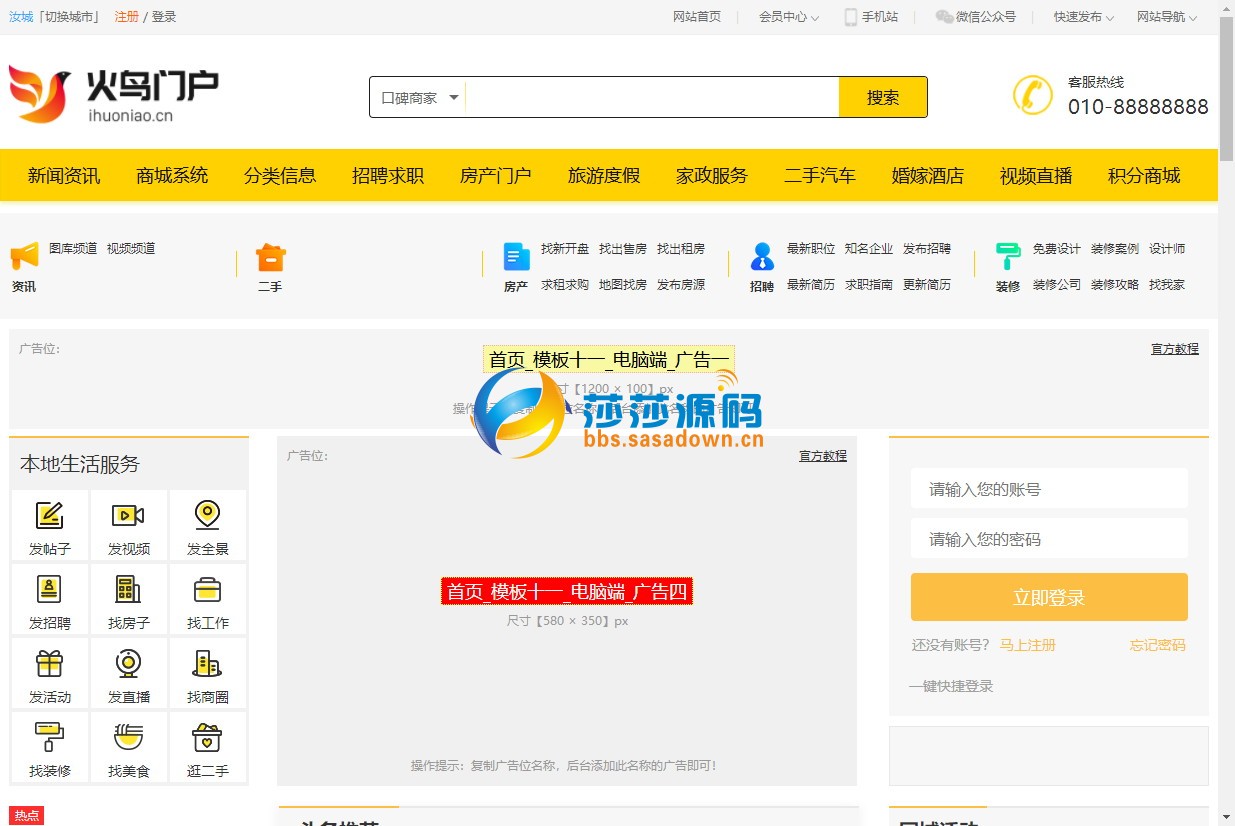Expand the 会员中心 dropdown

coord(789,17)
